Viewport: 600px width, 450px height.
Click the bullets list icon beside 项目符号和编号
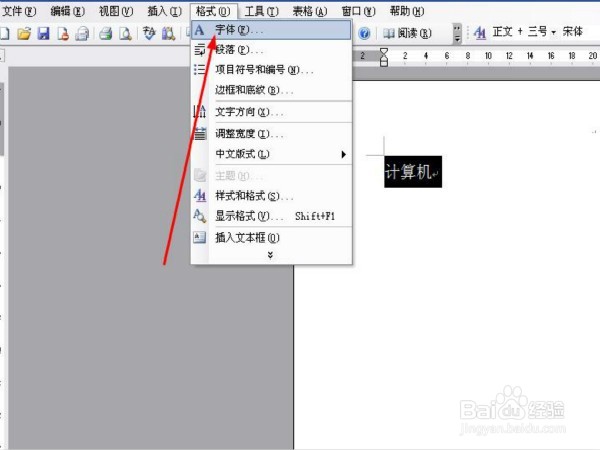point(199,70)
